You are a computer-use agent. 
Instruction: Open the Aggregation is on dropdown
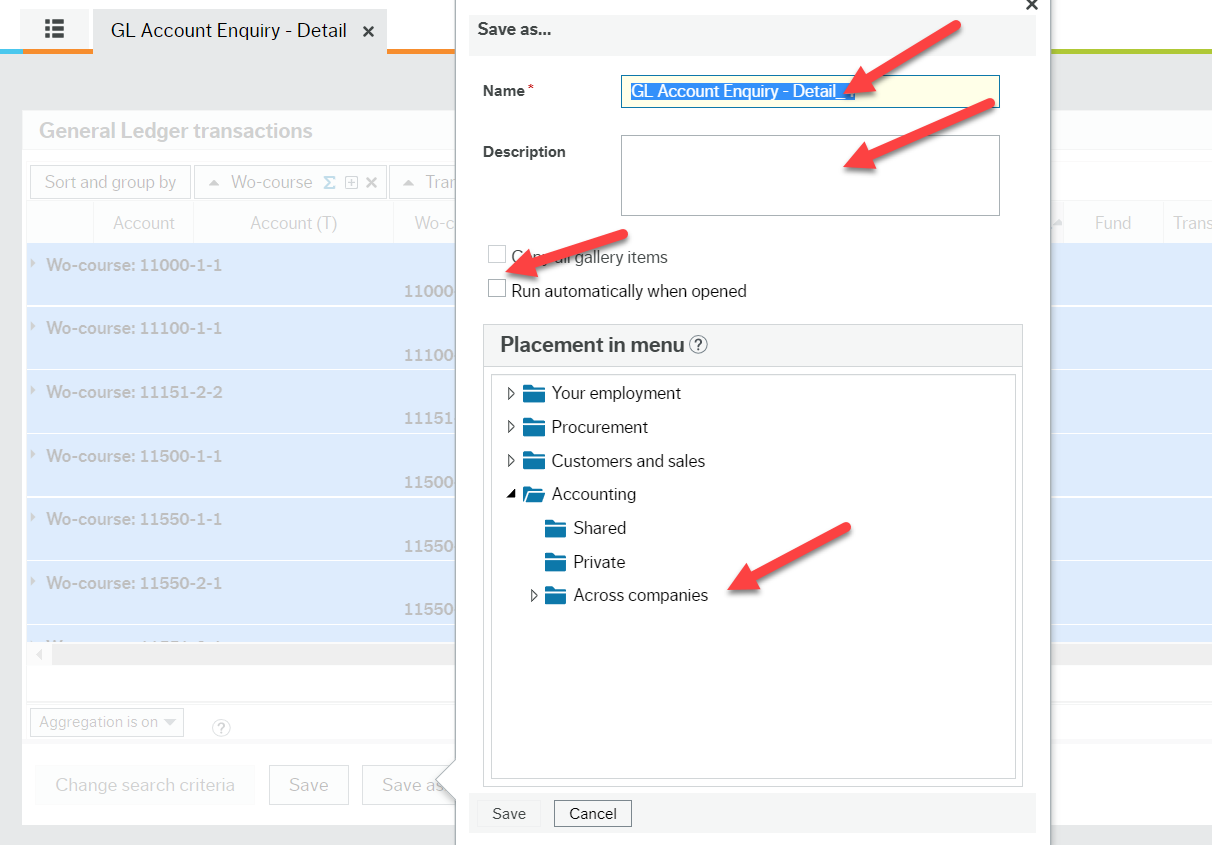(x=106, y=722)
